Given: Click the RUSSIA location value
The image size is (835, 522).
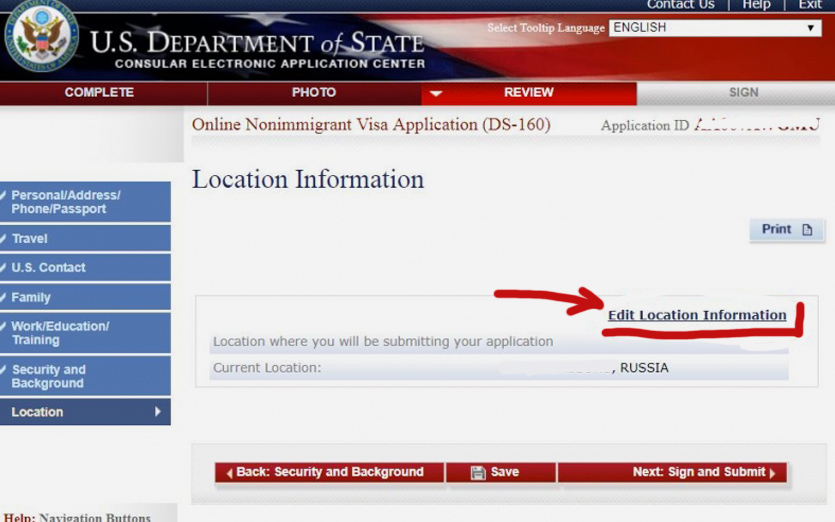Looking at the screenshot, I should [644, 368].
